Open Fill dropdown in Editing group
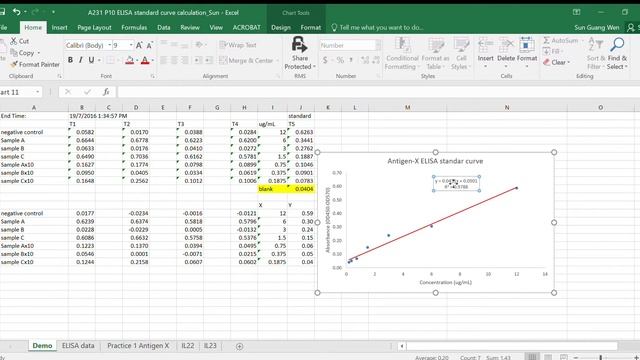Viewport: 640px width, 360px height. pyautogui.click(x=553, y=51)
